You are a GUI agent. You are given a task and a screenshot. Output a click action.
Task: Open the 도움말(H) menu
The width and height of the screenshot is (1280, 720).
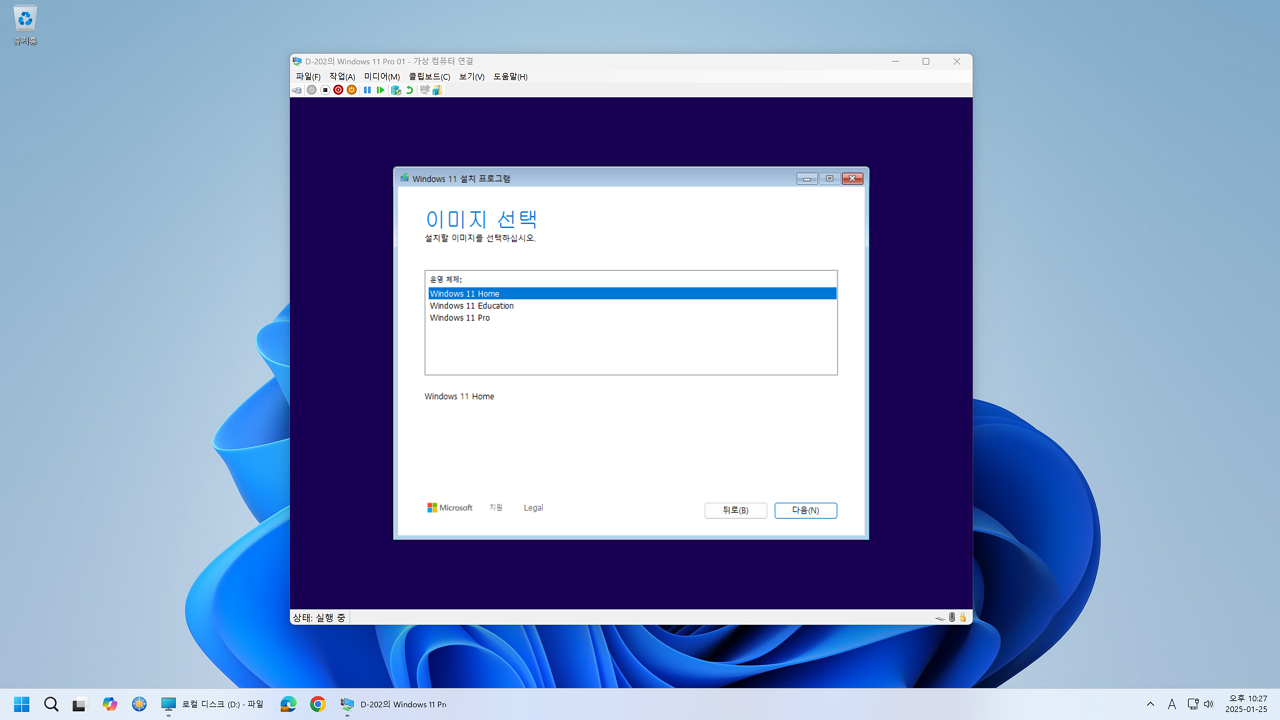510,76
